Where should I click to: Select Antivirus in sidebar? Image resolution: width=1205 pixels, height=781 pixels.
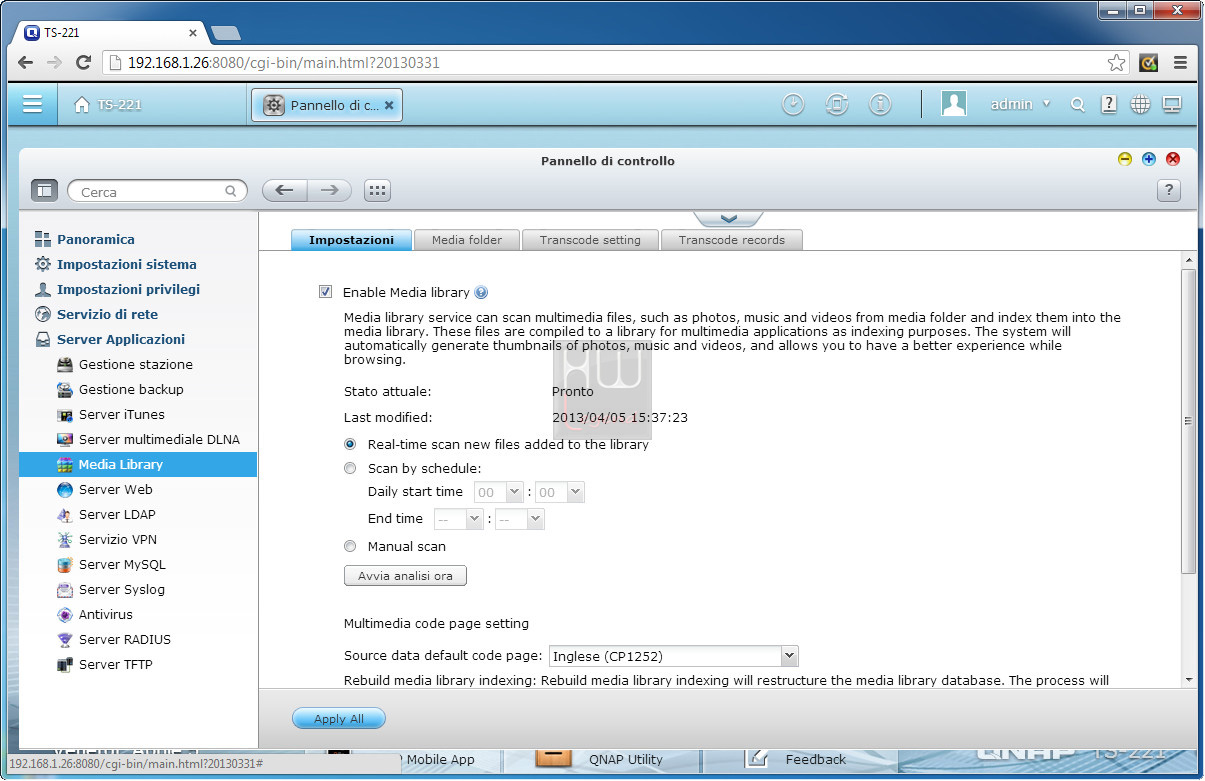(x=106, y=614)
